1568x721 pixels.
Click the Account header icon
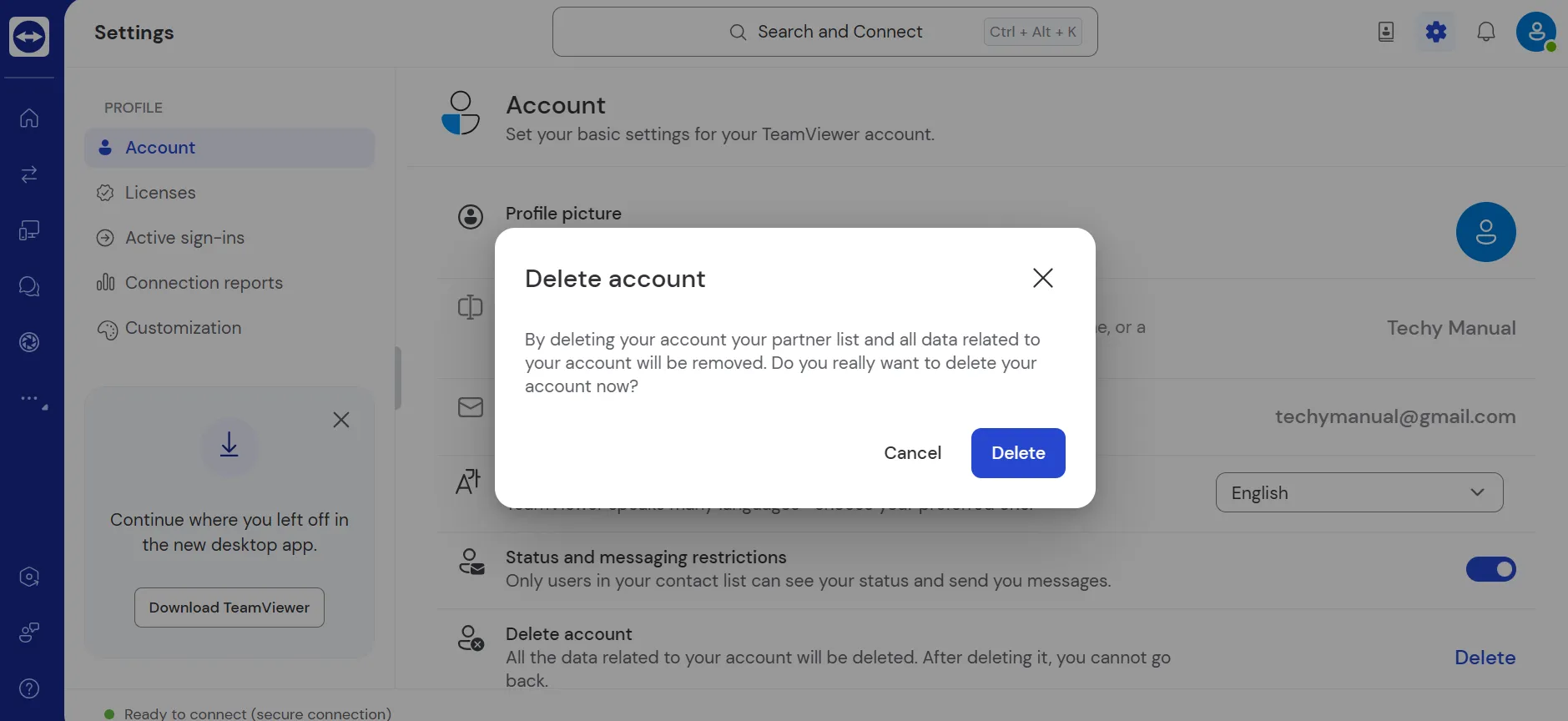461,113
